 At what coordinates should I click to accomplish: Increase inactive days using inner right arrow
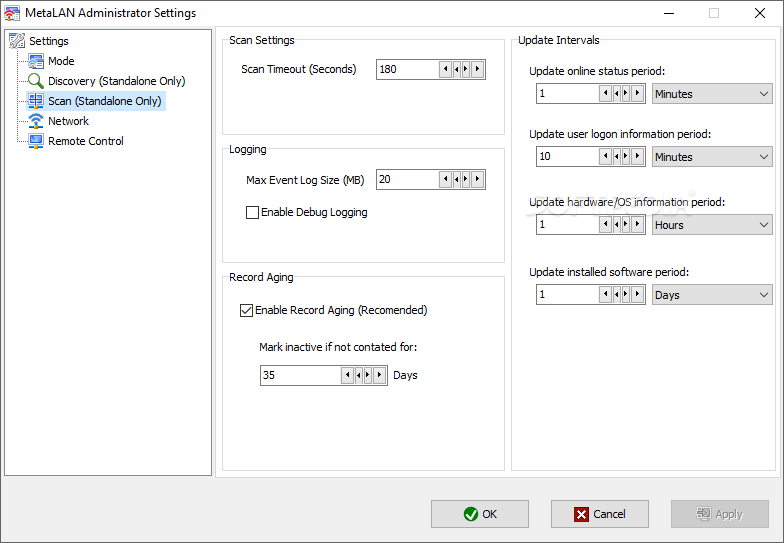click(368, 375)
